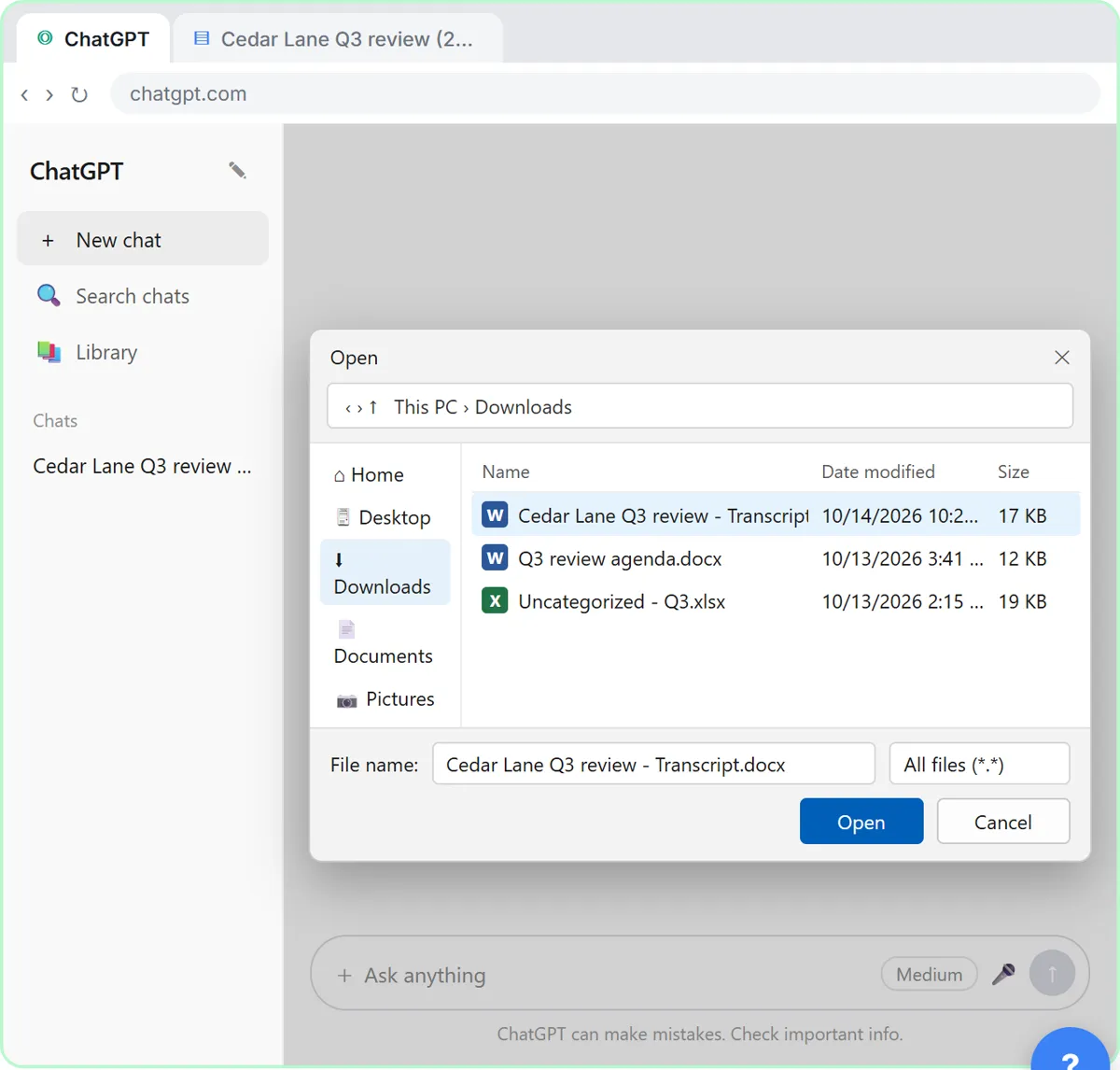
Task: Open the Medium effort selector
Action: tap(929, 974)
